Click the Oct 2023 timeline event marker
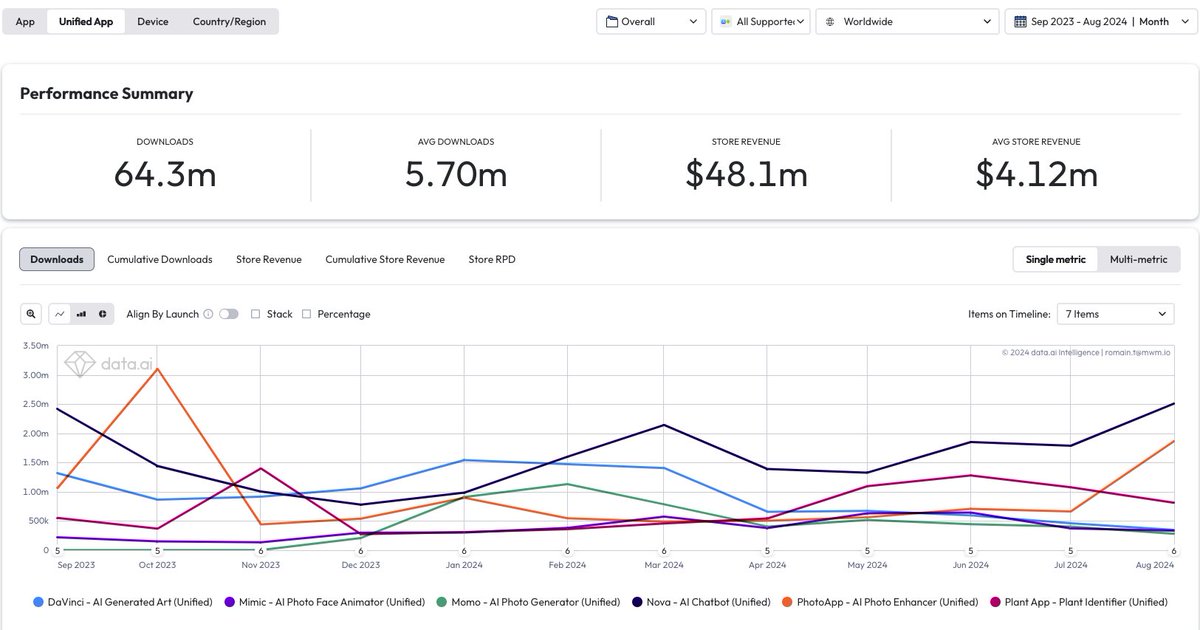This screenshot has height=630, width=1200. pyautogui.click(x=157, y=551)
